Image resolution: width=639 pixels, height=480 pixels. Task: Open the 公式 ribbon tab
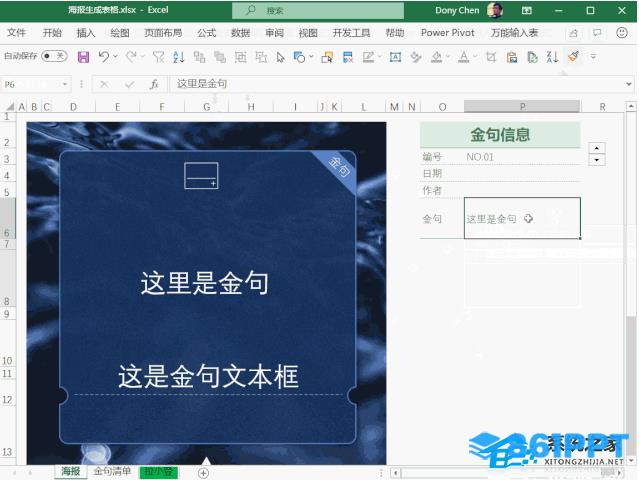(207, 33)
